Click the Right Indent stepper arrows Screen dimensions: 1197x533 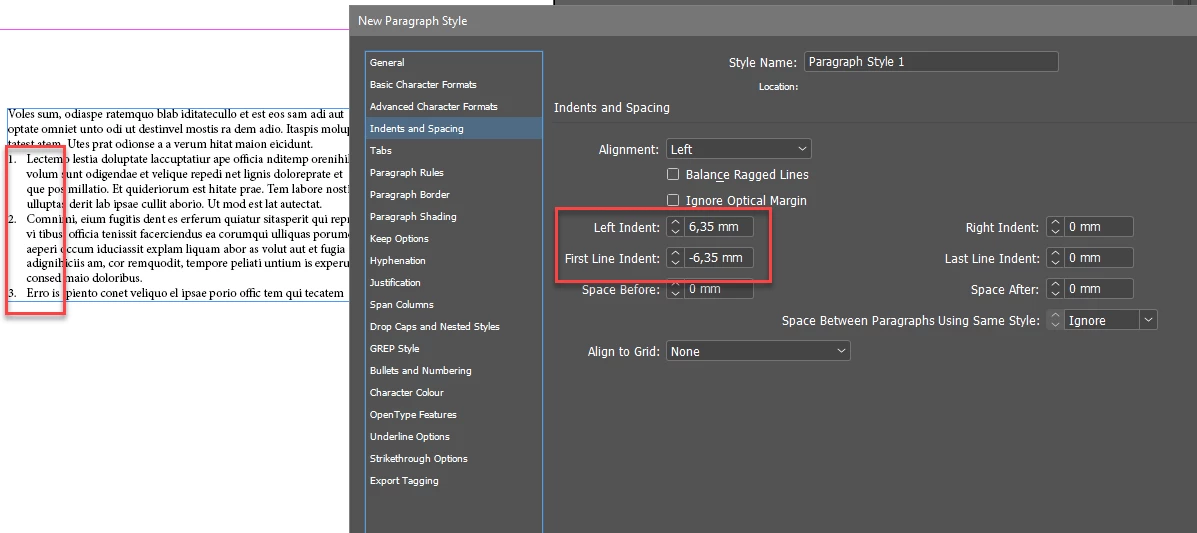[x=1054, y=227]
